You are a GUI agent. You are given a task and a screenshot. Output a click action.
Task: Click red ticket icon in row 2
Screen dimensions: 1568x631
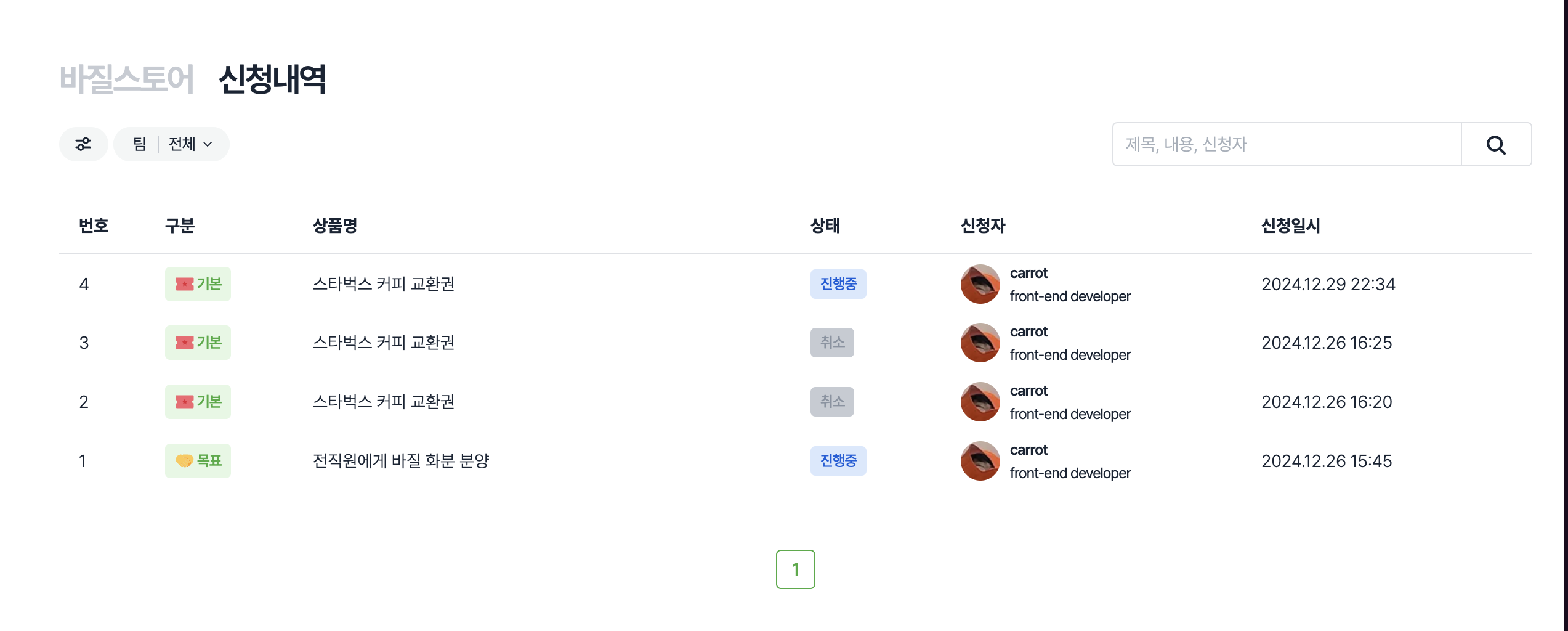pos(184,402)
